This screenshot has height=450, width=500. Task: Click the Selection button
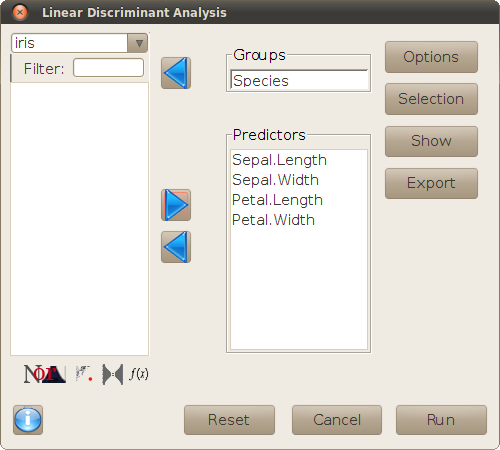(x=431, y=99)
